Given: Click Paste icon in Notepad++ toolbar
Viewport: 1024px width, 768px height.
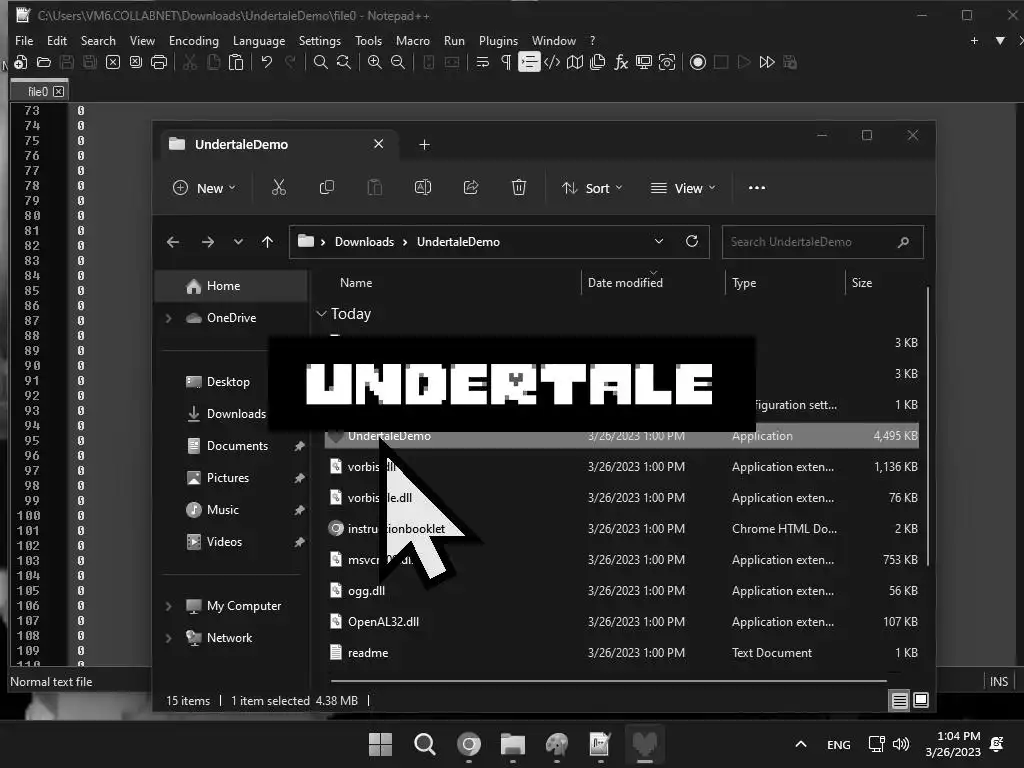Looking at the screenshot, I should [236, 63].
